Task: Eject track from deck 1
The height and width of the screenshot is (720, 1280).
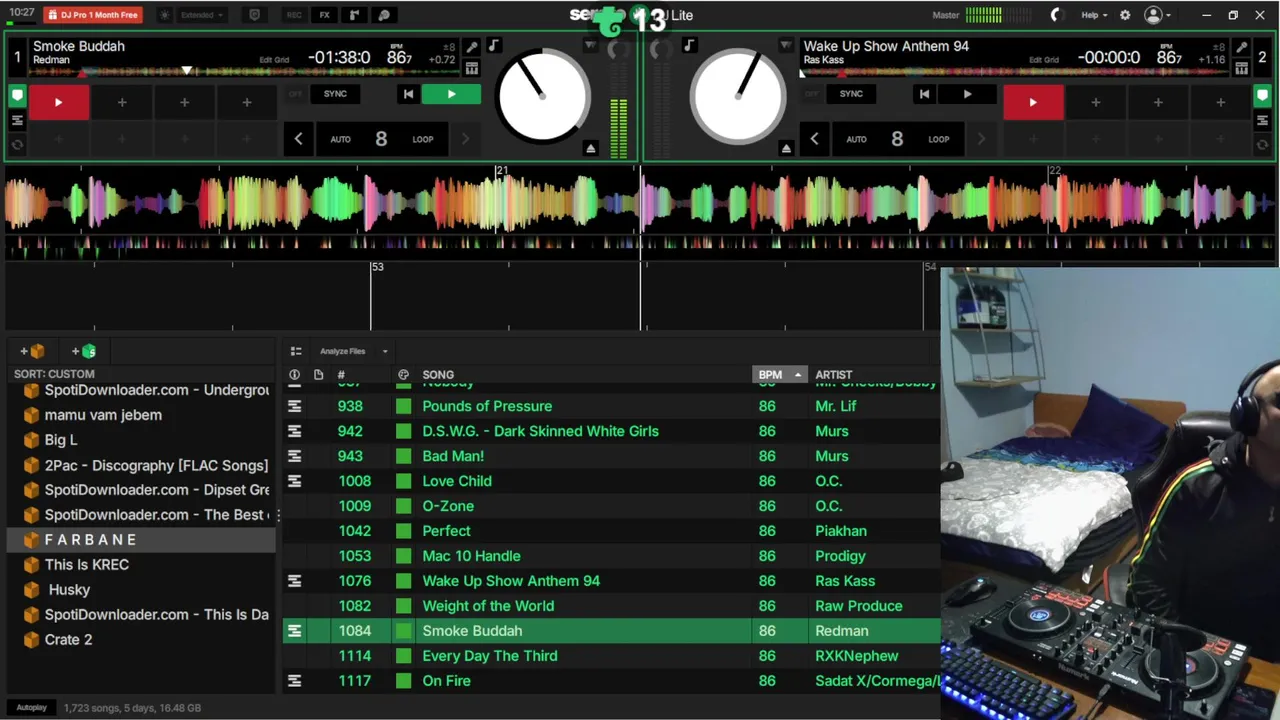Action: pos(590,148)
